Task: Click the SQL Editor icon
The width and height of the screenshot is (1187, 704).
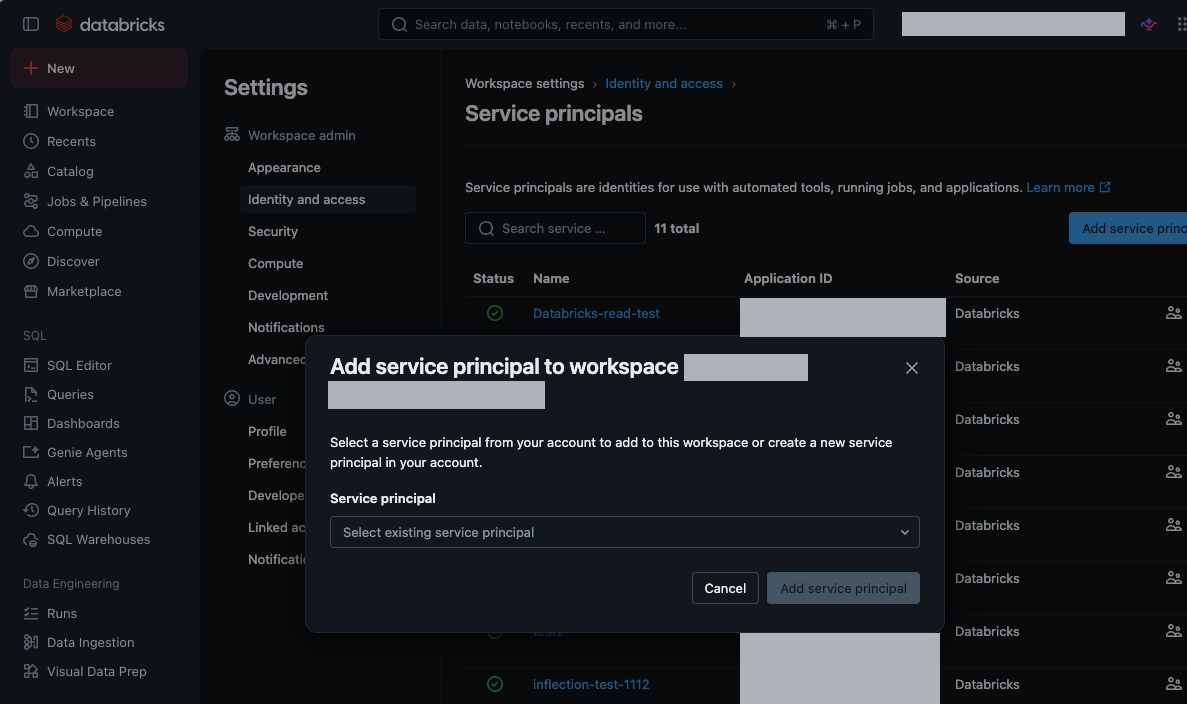Action: coord(31,365)
